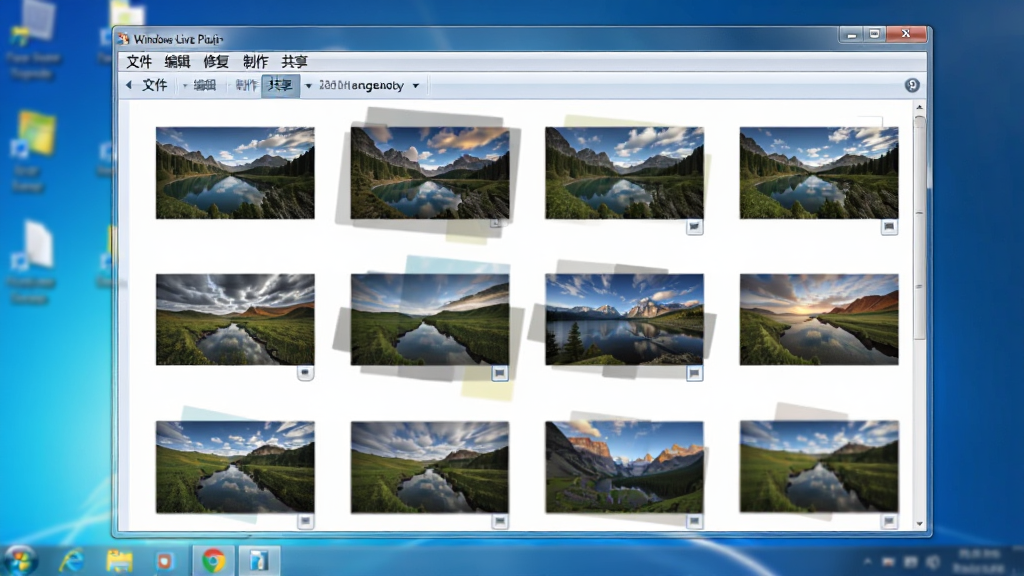
Task: Launch Internet Explorer from the taskbar
Action: click(x=72, y=560)
